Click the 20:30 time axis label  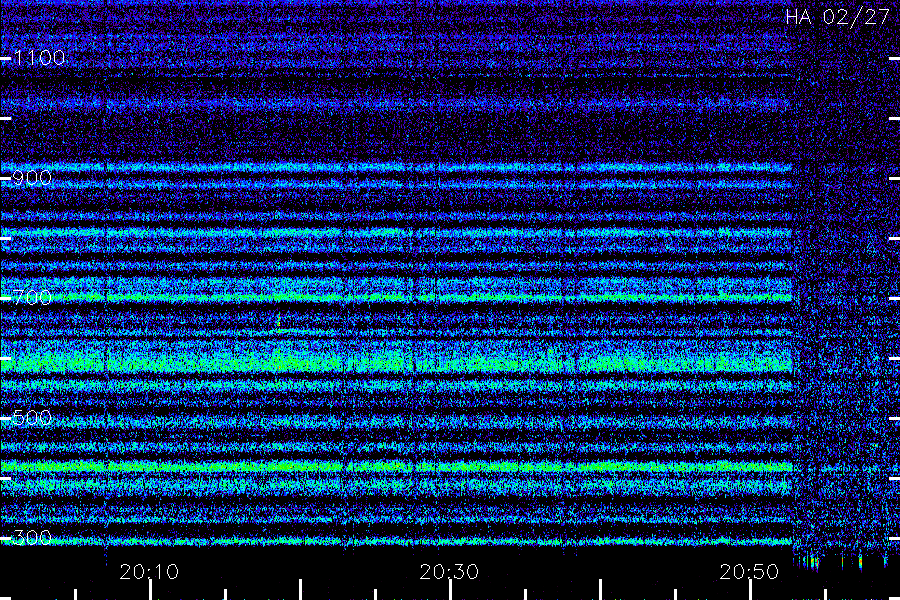coord(449,572)
